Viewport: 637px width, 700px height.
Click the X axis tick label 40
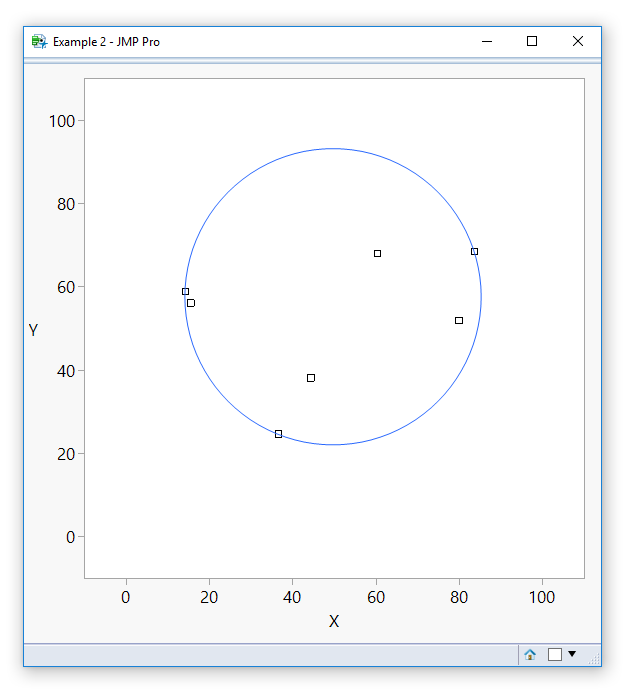tap(292, 597)
